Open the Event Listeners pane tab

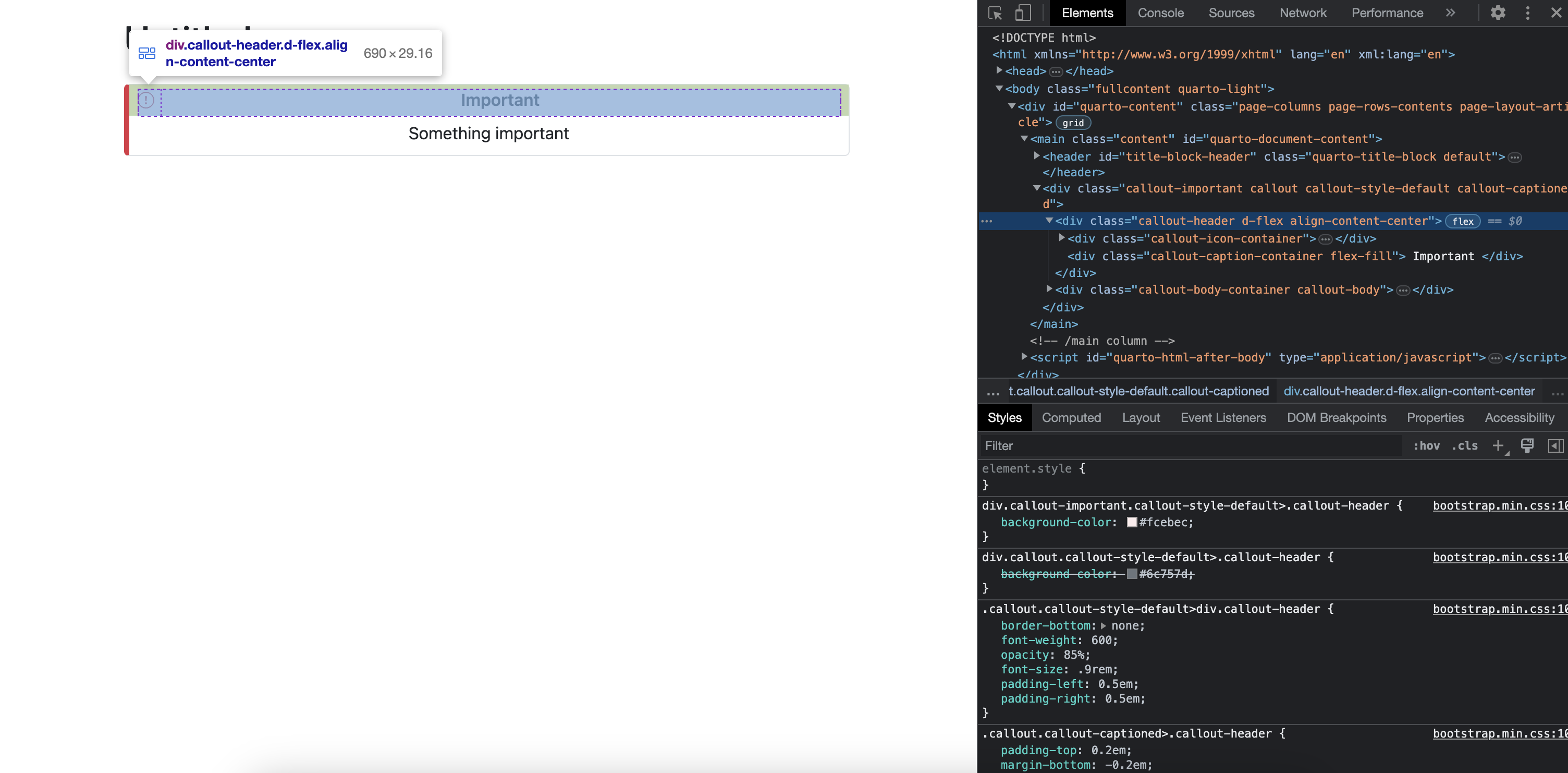coord(1223,417)
